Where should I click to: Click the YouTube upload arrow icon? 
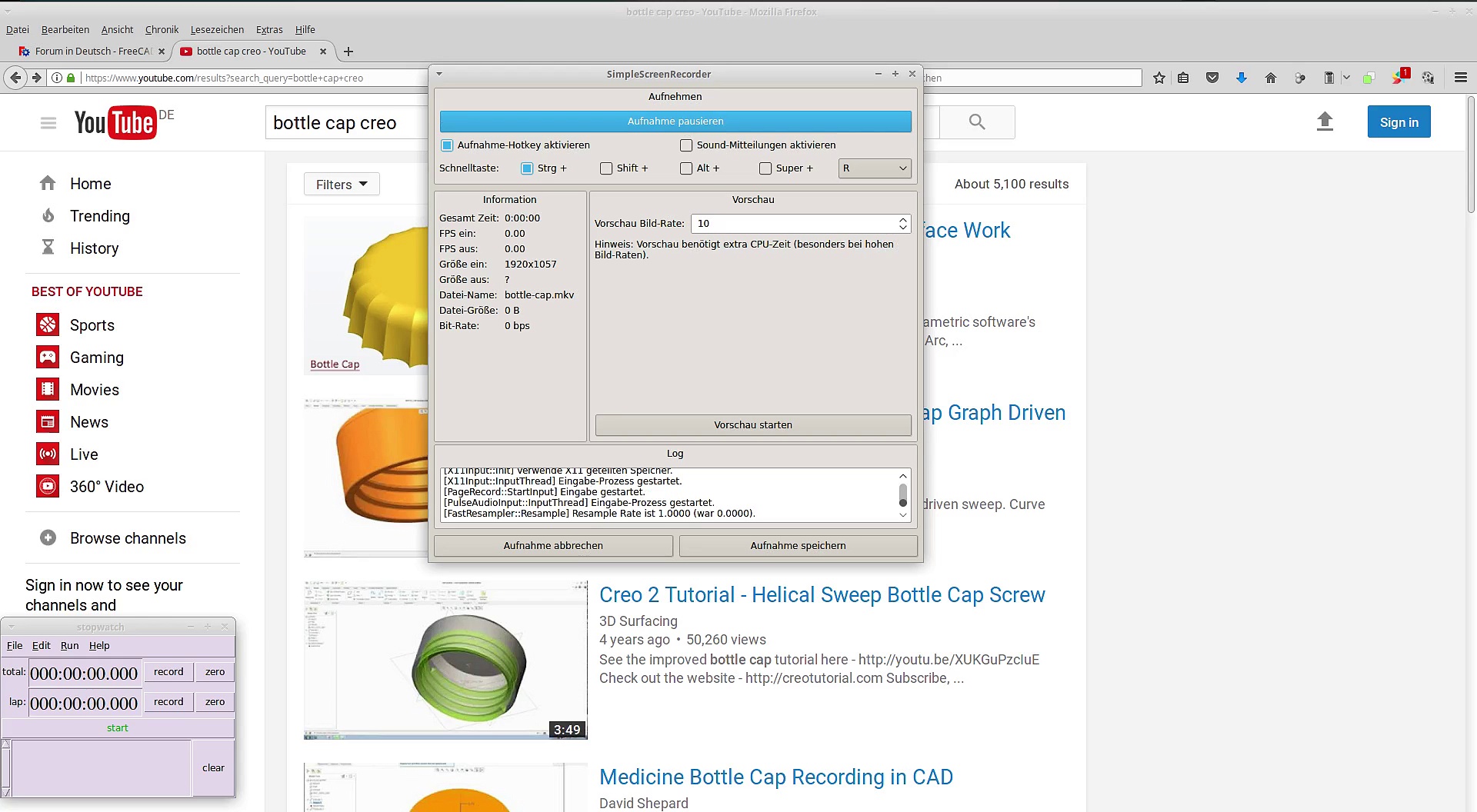pyautogui.click(x=1324, y=121)
